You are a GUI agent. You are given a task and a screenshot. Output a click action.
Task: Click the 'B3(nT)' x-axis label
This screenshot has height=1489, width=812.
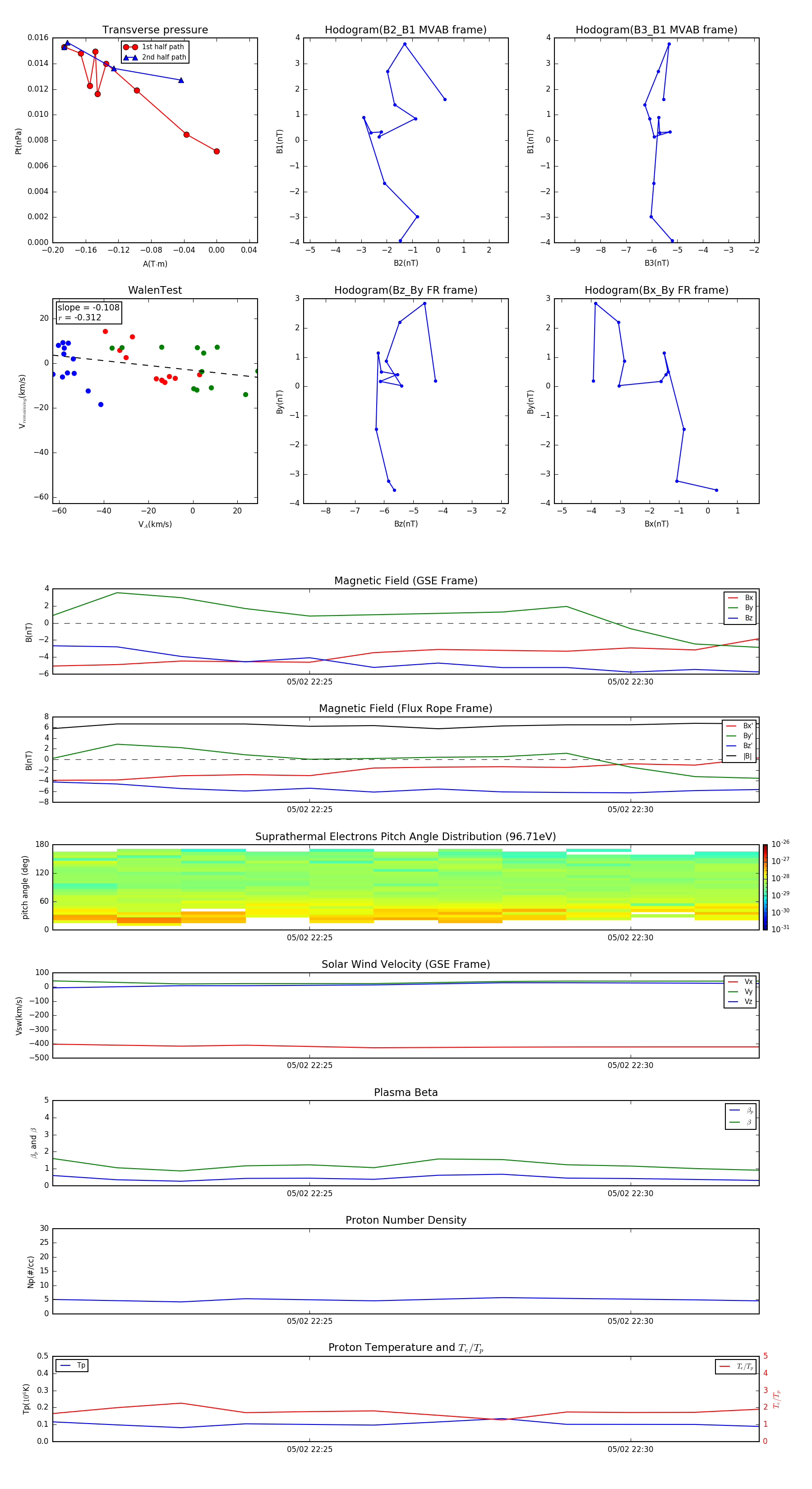tap(656, 264)
